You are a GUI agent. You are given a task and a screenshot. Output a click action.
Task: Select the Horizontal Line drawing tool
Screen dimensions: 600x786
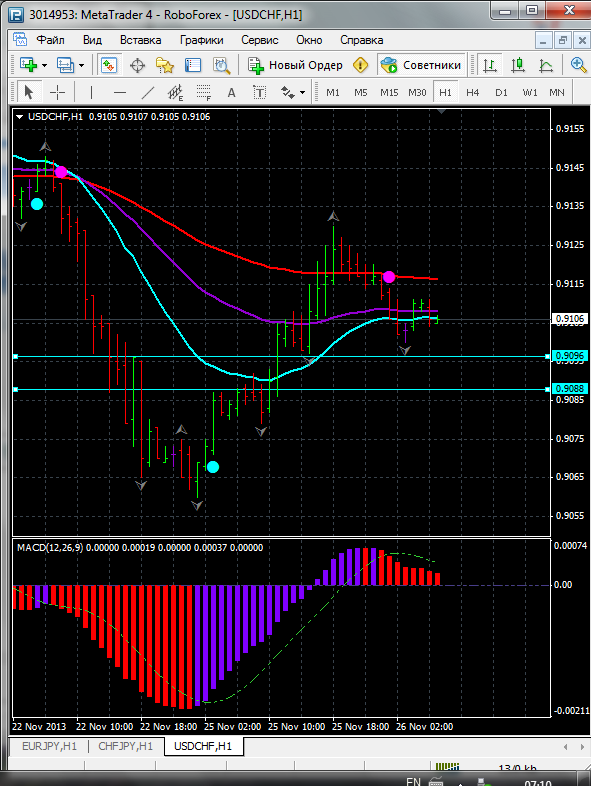(120, 92)
